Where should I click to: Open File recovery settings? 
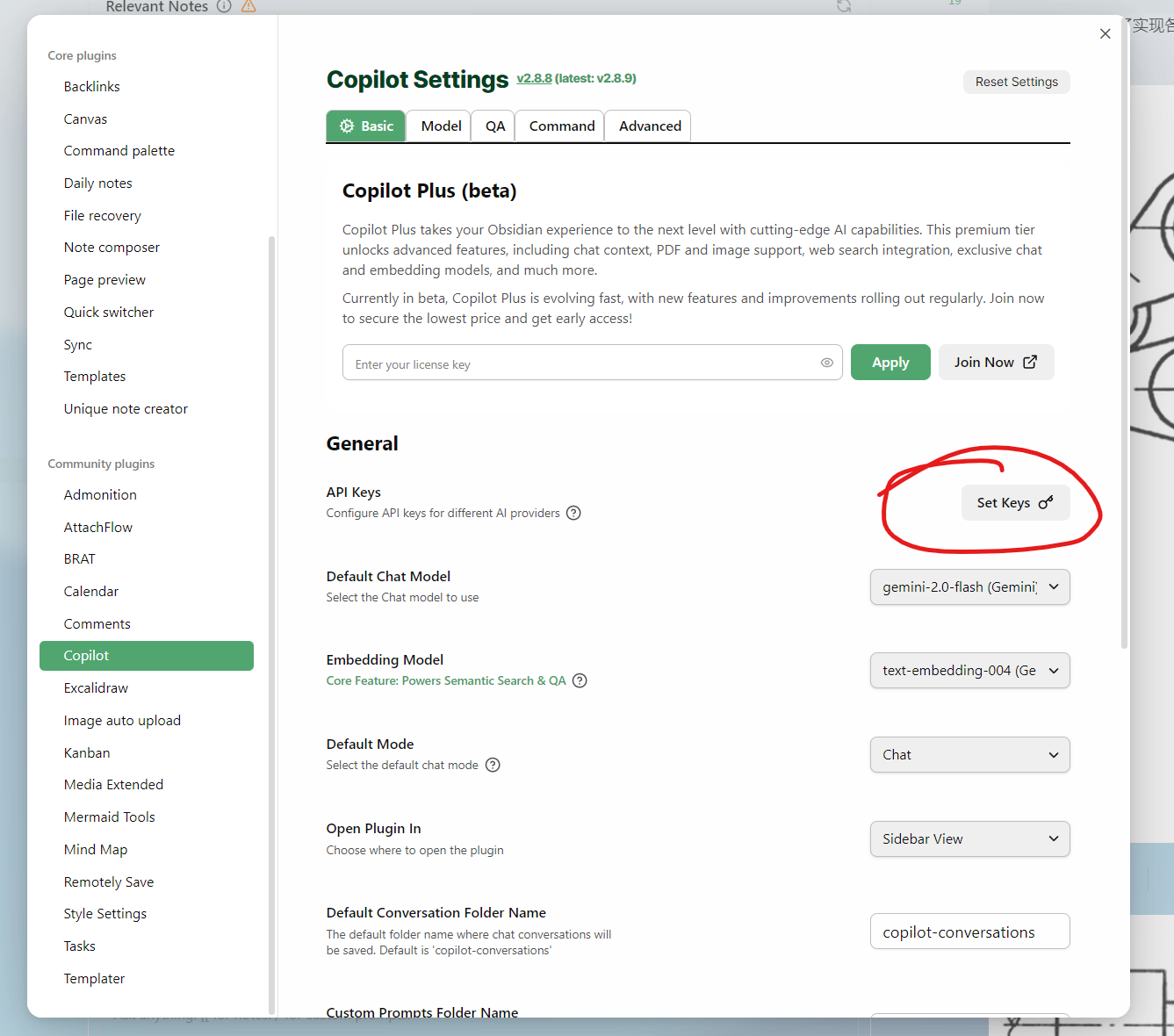(x=147, y=215)
